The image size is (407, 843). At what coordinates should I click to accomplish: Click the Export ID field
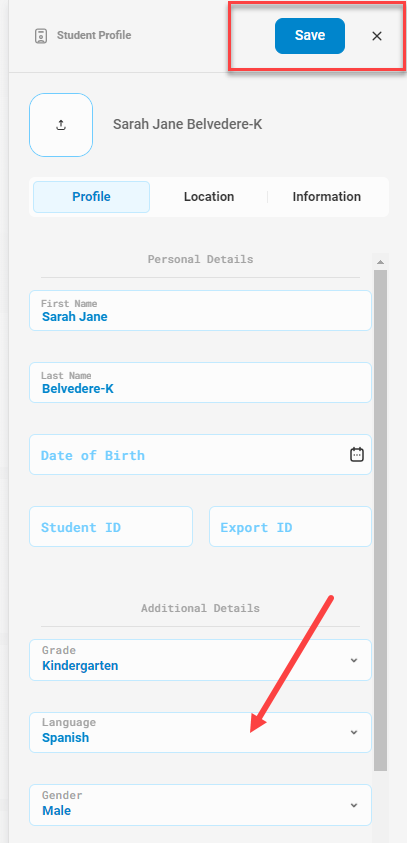[x=290, y=527]
